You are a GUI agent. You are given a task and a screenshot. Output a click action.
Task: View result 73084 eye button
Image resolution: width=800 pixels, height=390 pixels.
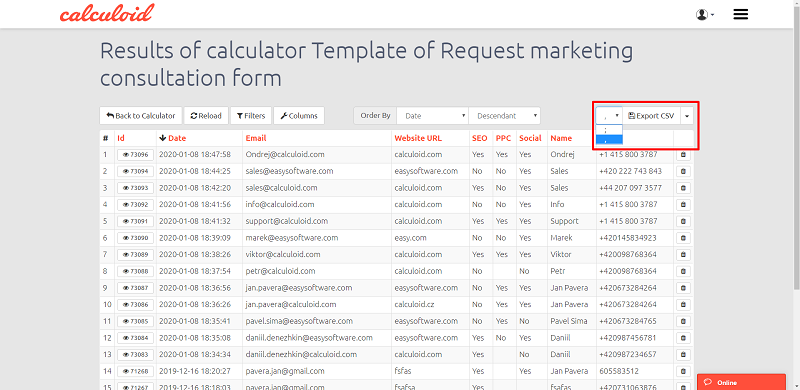pyautogui.click(x=135, y=338)
